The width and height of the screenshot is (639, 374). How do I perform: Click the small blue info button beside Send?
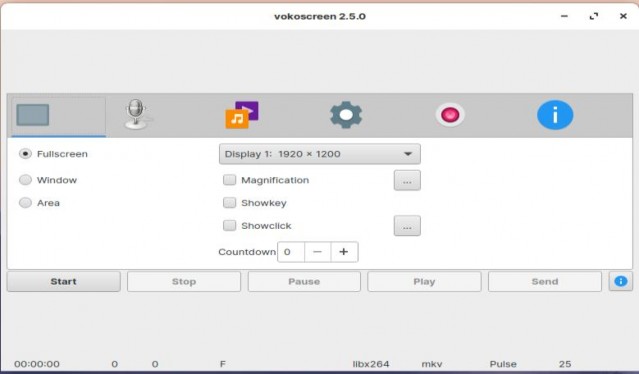[621, 281]
